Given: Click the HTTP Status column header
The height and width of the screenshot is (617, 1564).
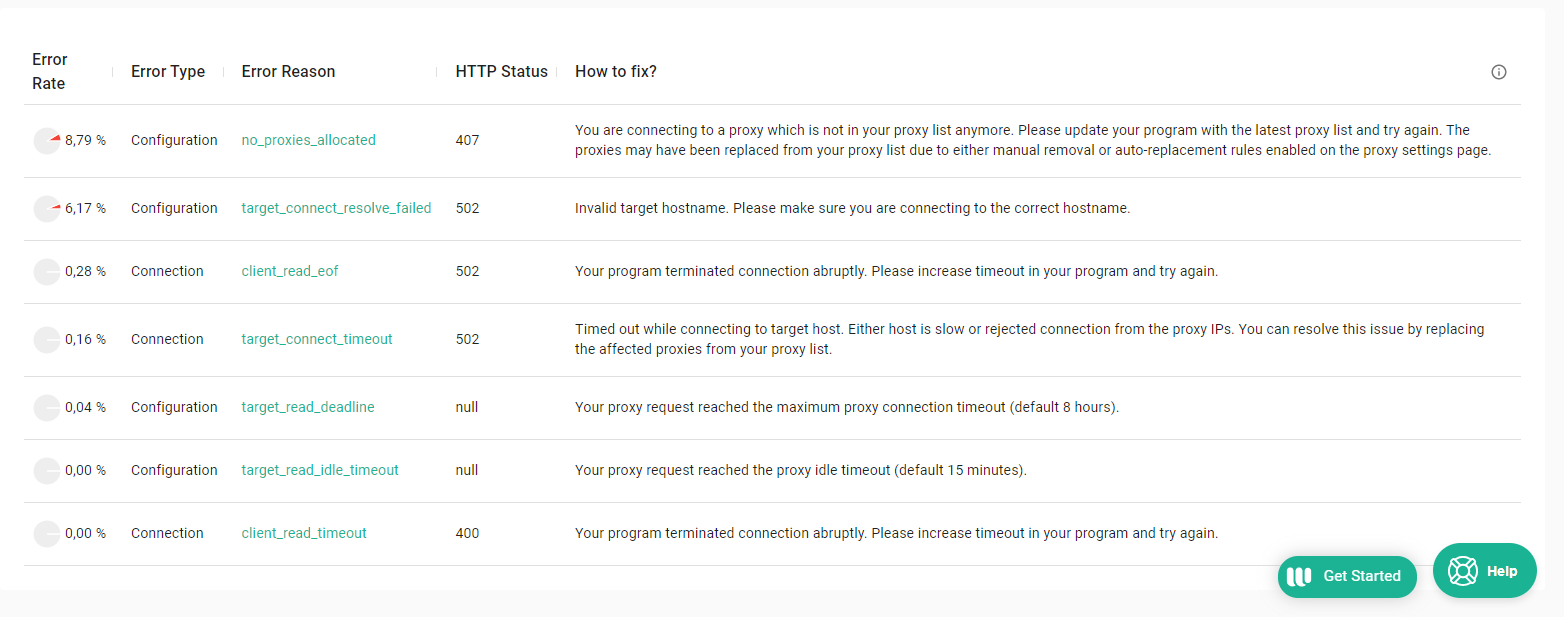Looking at the screenshot, I should (x=501, y=72).
